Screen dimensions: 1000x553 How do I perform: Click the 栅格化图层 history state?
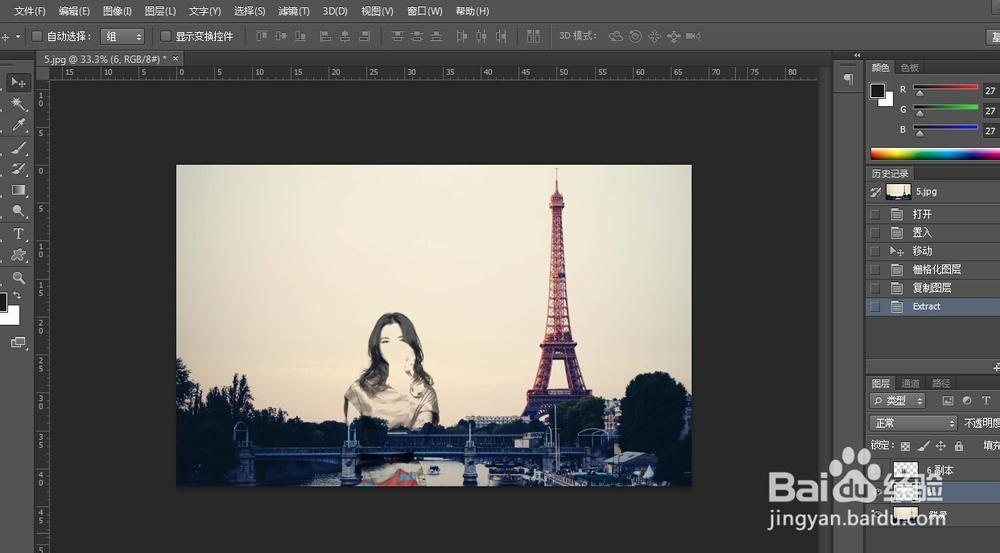pyautogui.click(x=936, y=270)
